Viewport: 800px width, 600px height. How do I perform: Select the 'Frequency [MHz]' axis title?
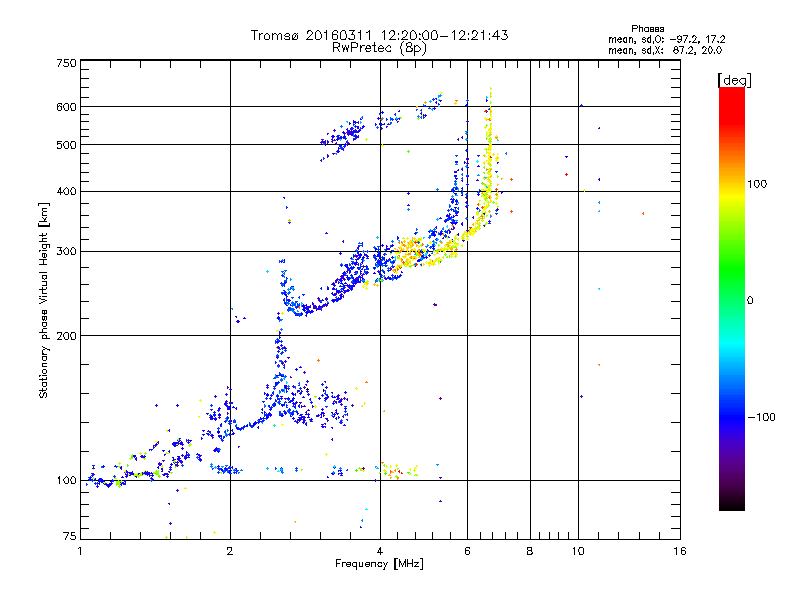pos(379,564)
